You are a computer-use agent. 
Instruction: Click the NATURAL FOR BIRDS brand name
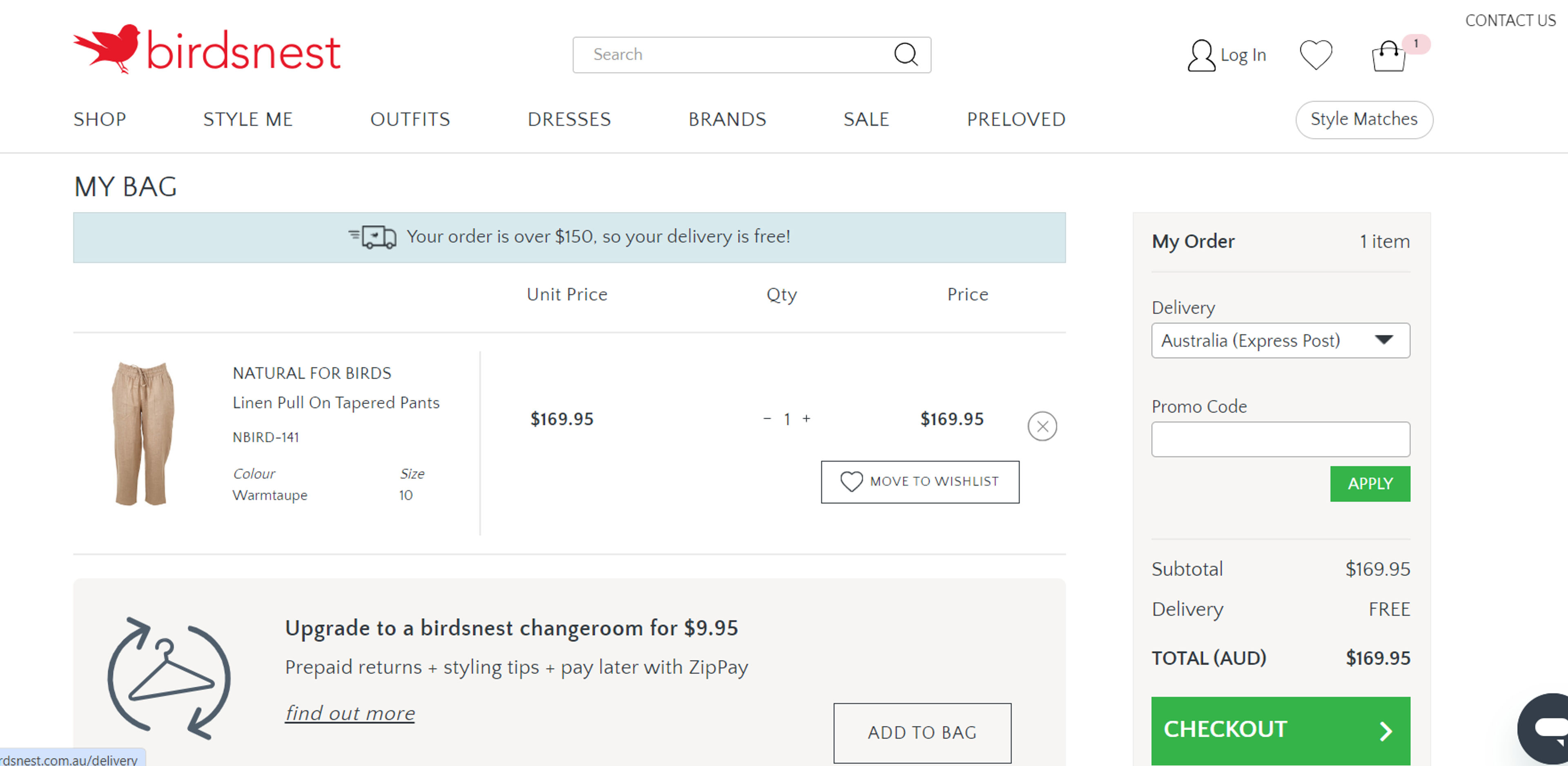point(312,373)
